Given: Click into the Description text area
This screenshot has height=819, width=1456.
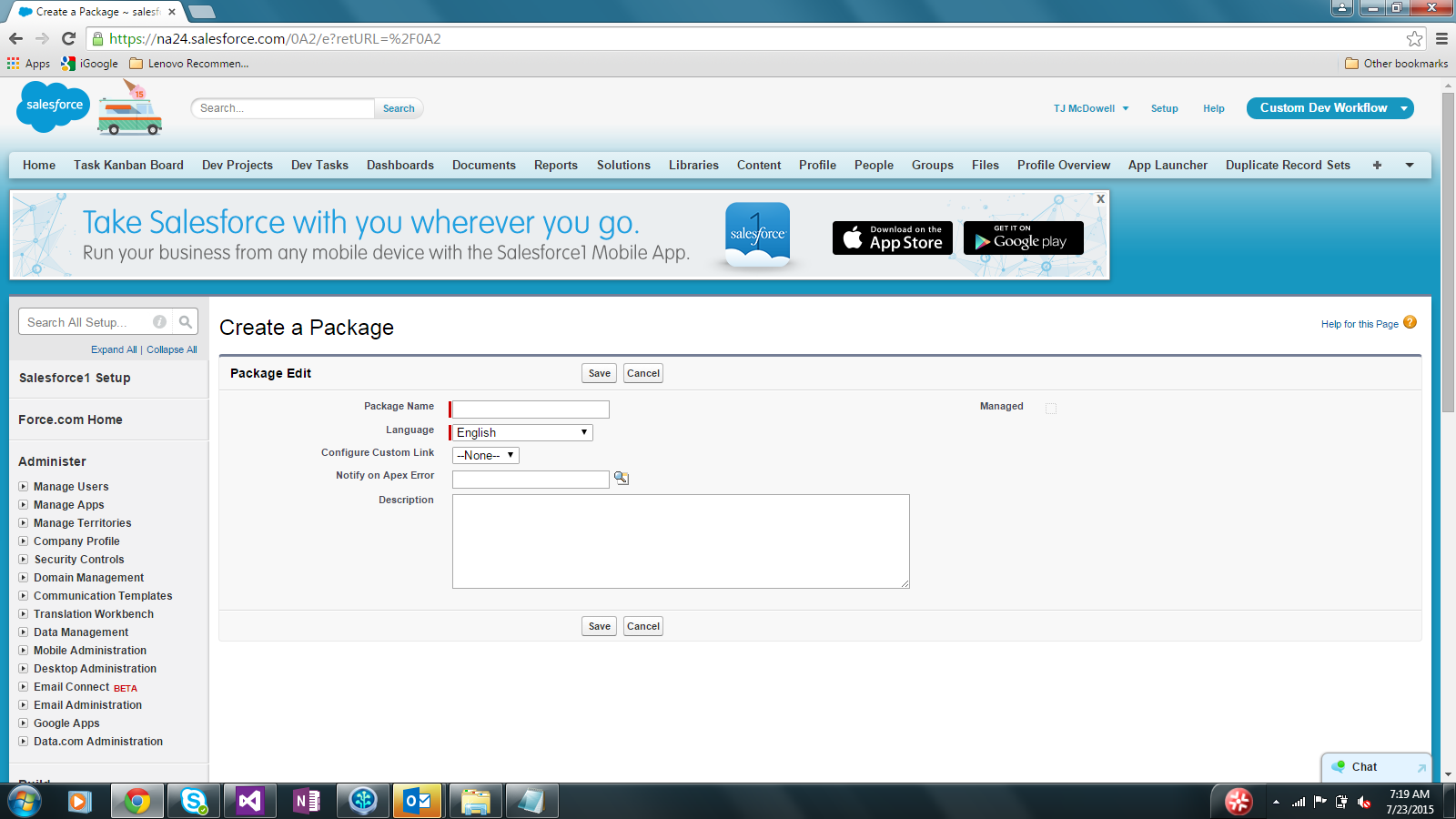Looking at the screenshot, I should pos(681,541).
